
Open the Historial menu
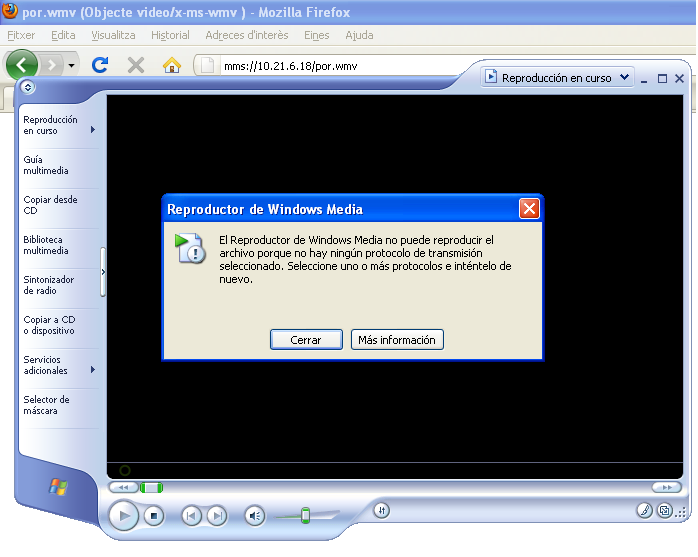170,35
